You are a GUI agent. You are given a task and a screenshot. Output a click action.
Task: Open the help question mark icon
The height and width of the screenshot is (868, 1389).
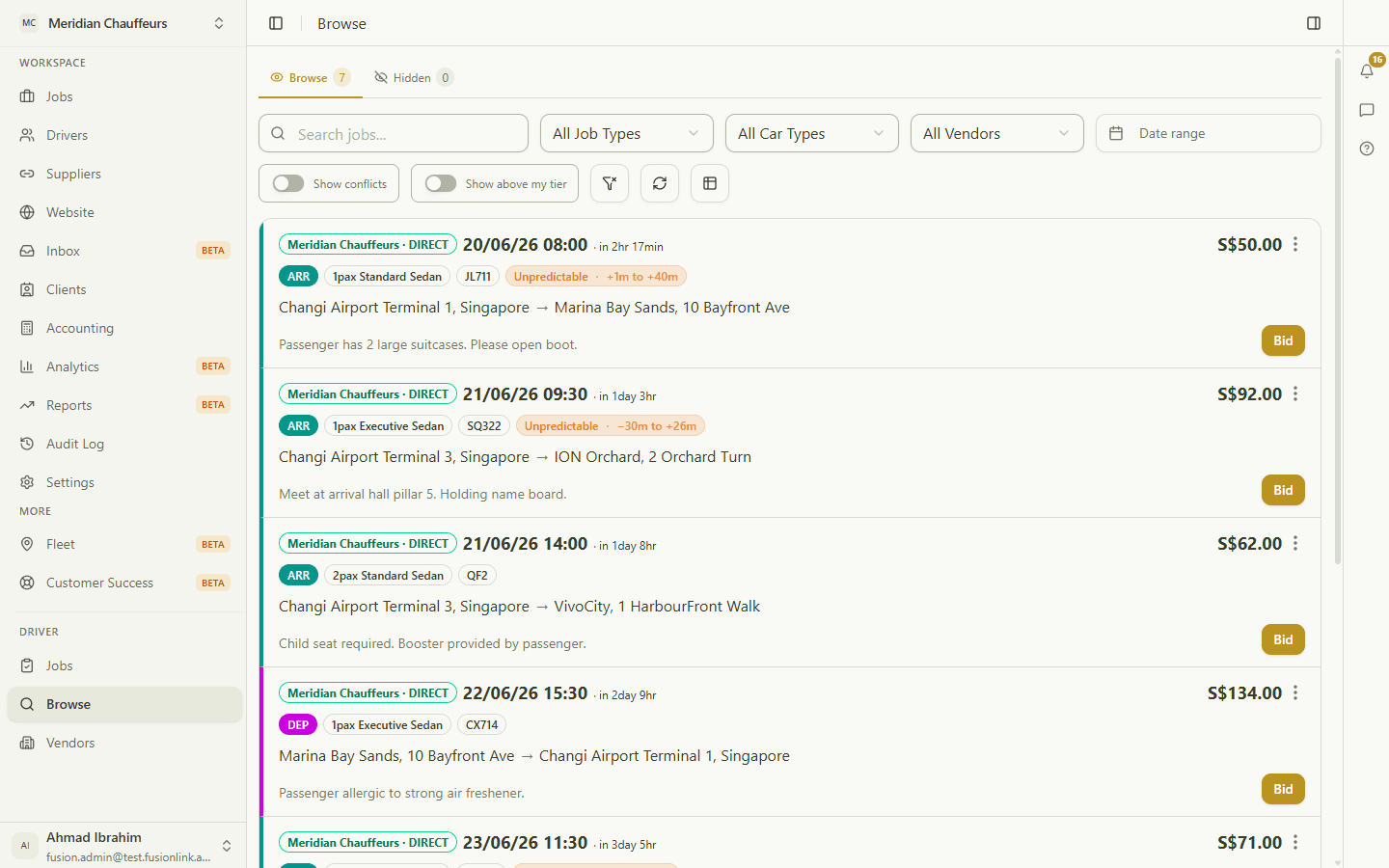[x=1367, y=149]
